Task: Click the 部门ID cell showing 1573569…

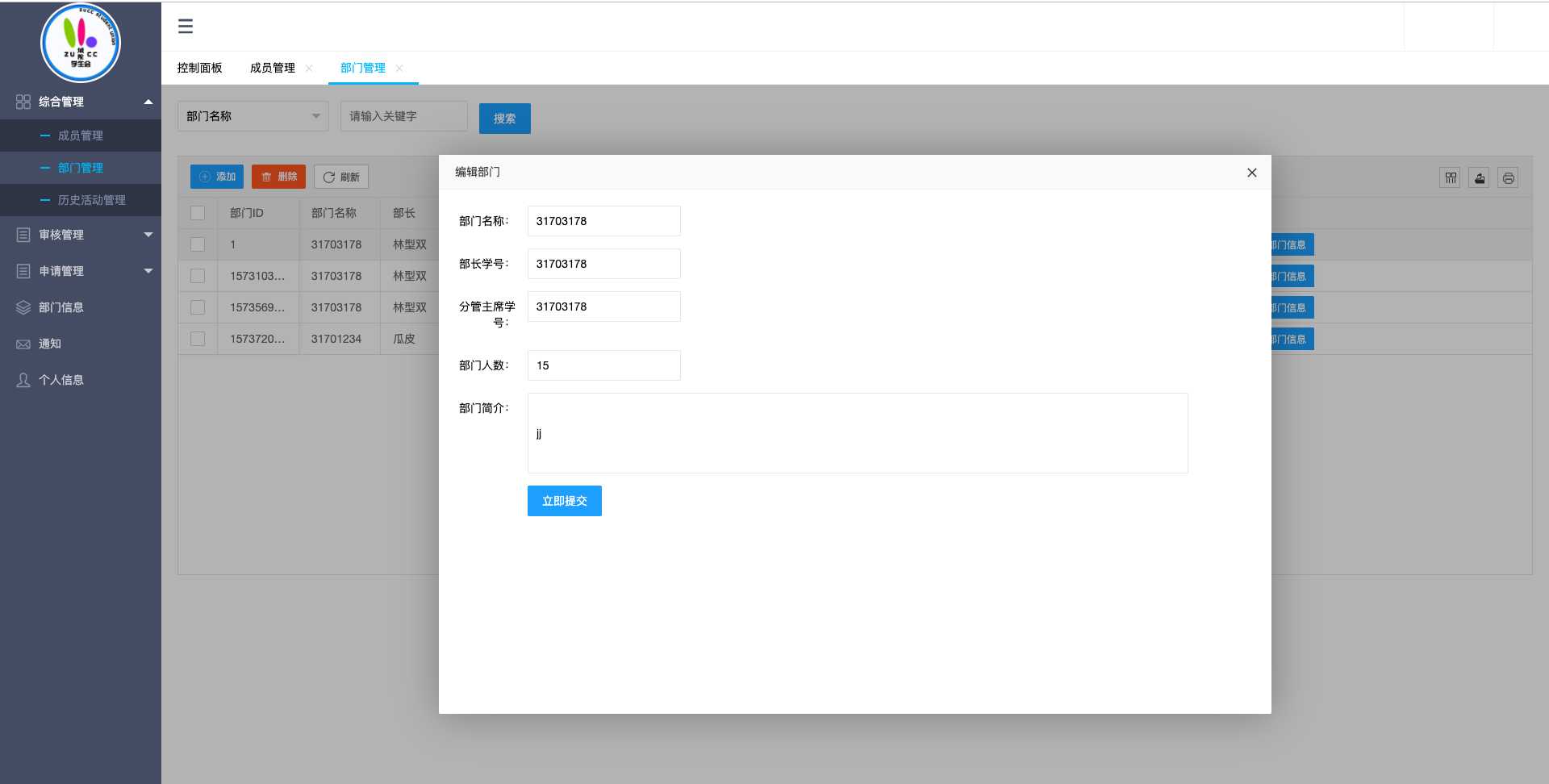Action: 257,307
